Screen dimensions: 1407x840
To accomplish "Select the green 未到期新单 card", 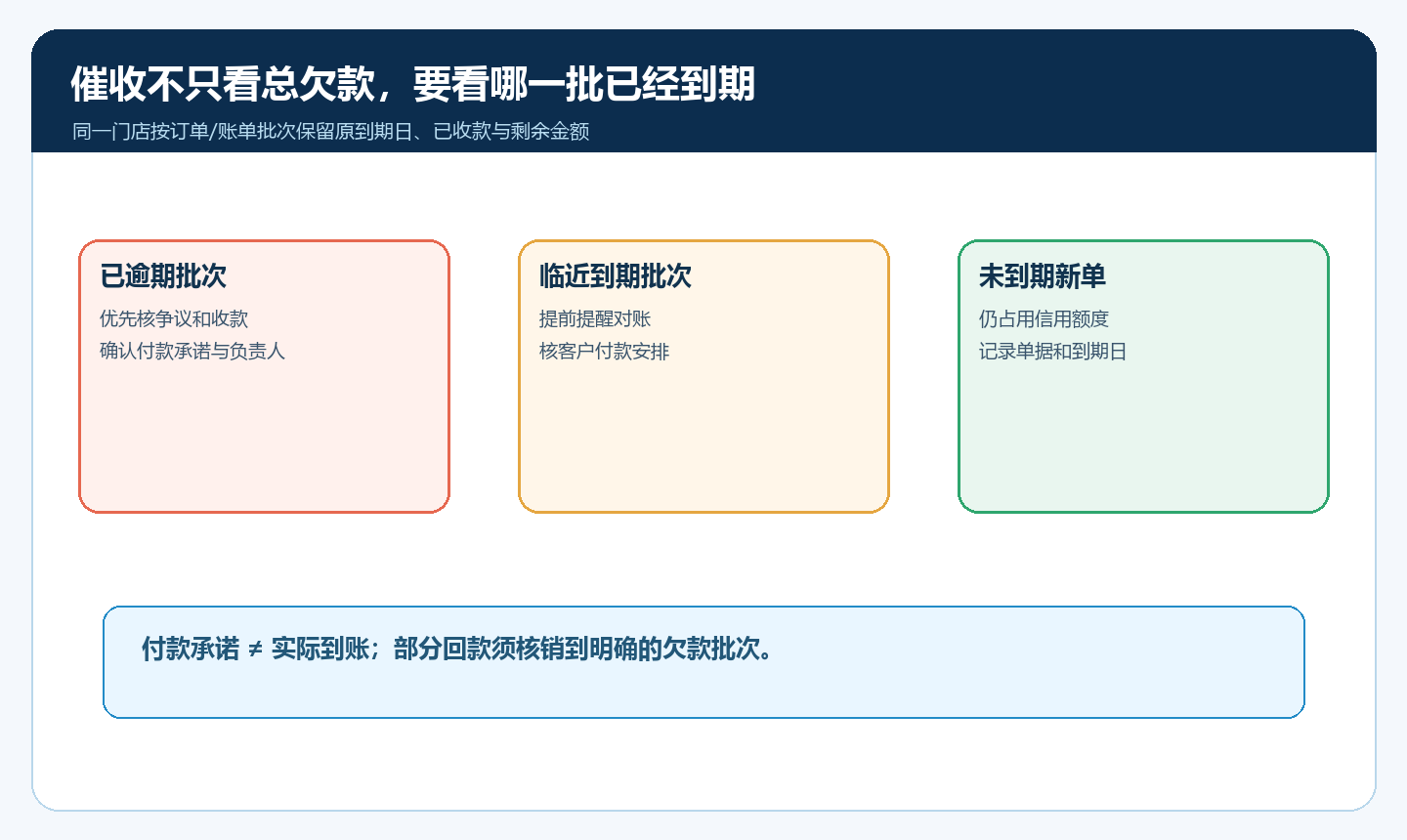I will pyautogui.click(x=1143, y=376).
